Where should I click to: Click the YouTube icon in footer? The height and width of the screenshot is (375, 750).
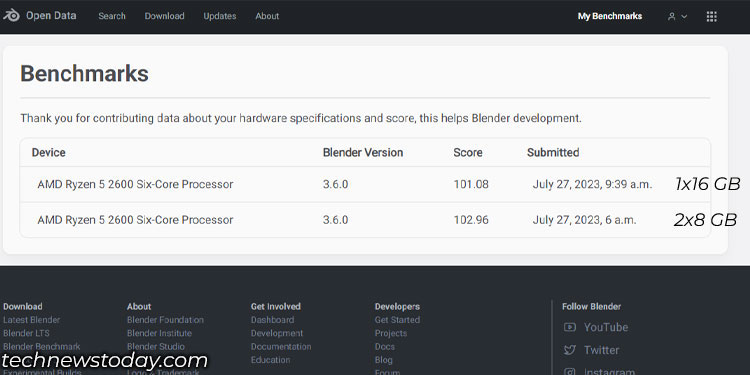(570, 327)
